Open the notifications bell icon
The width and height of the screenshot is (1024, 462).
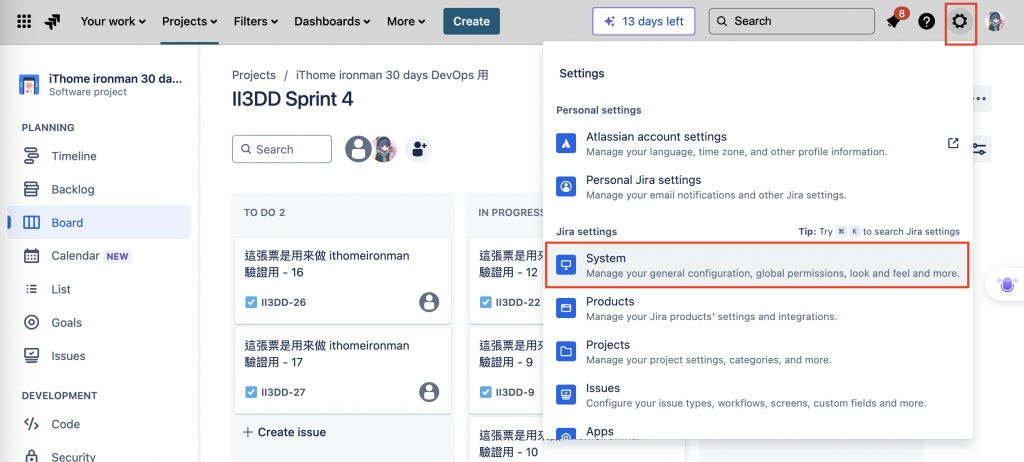(893, 22)
